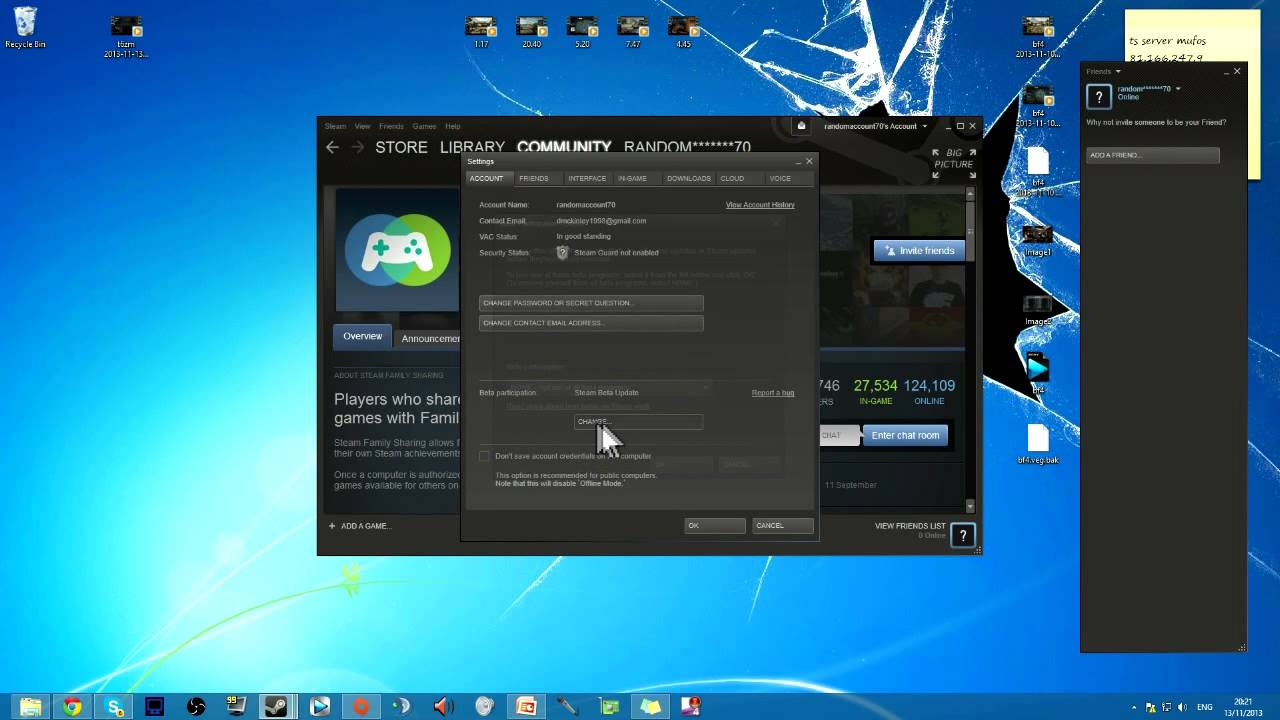
Task: Click the ENG language indicator
Action: point(1205,707)
